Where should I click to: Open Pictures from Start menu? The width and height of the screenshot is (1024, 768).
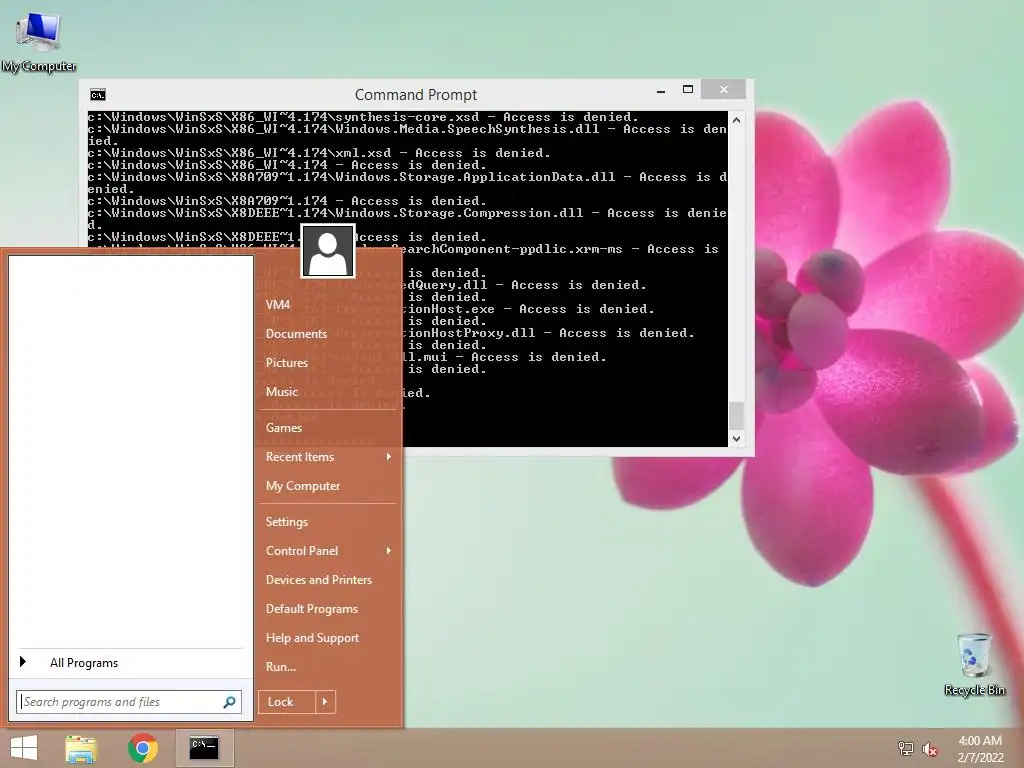286,363
